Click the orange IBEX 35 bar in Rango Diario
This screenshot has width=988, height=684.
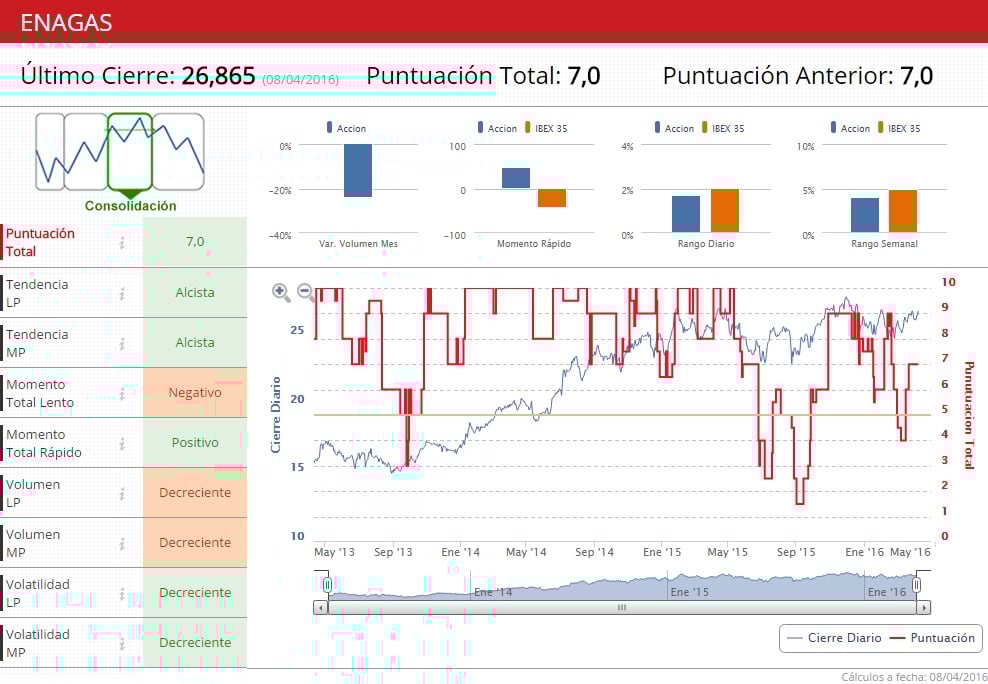pos(725,210)
